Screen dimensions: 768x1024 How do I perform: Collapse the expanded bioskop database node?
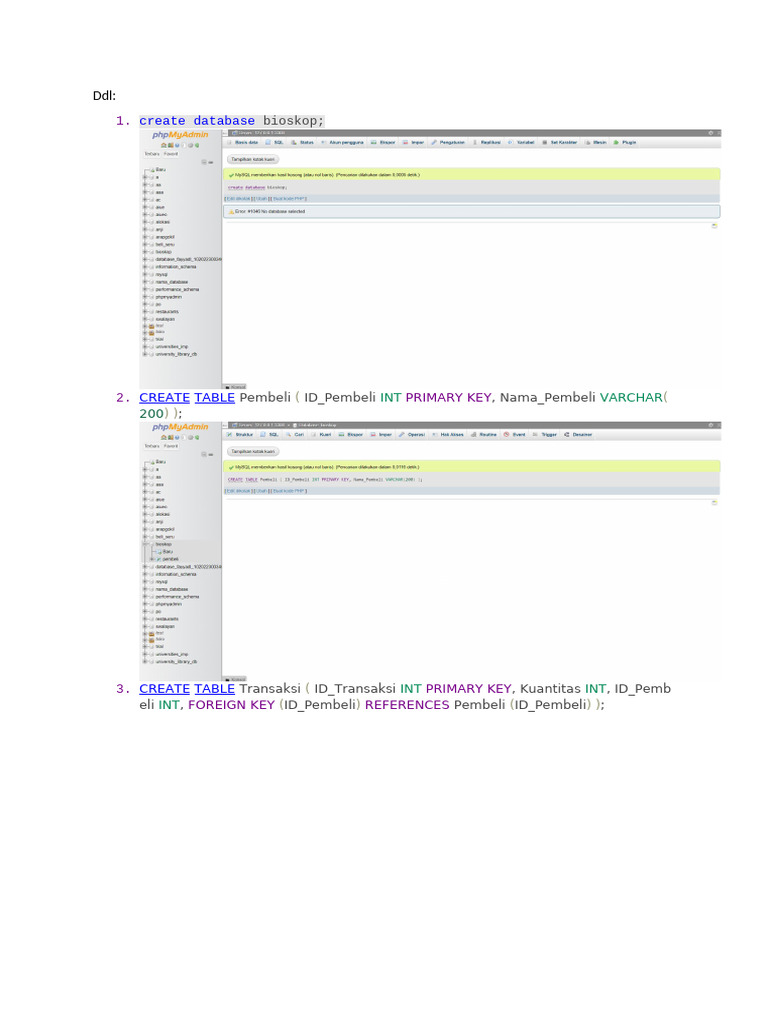[145, 544]
